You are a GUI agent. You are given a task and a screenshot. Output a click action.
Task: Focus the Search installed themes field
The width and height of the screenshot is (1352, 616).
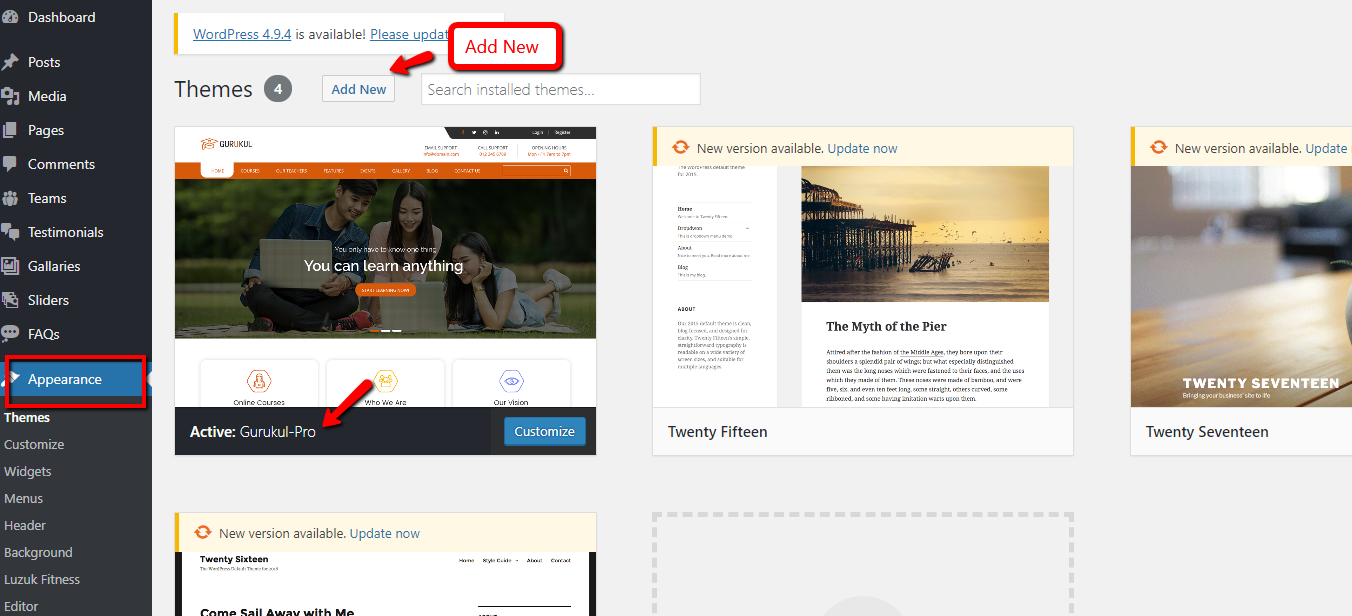click(561, 89)
